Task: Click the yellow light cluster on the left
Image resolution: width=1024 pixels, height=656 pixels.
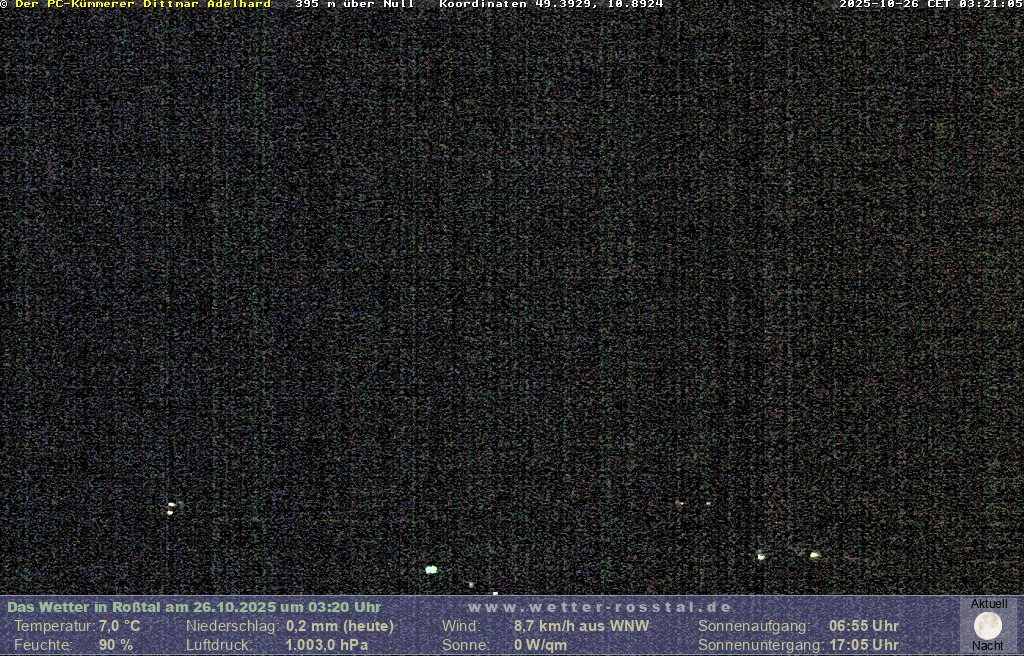Action: tap(171, 507)
